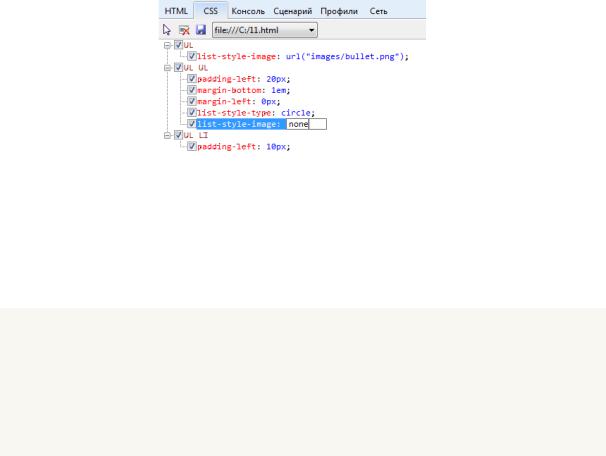606x456 pixels.
Task: Disable list-style-type: circle property
Action: click(192, 112)
